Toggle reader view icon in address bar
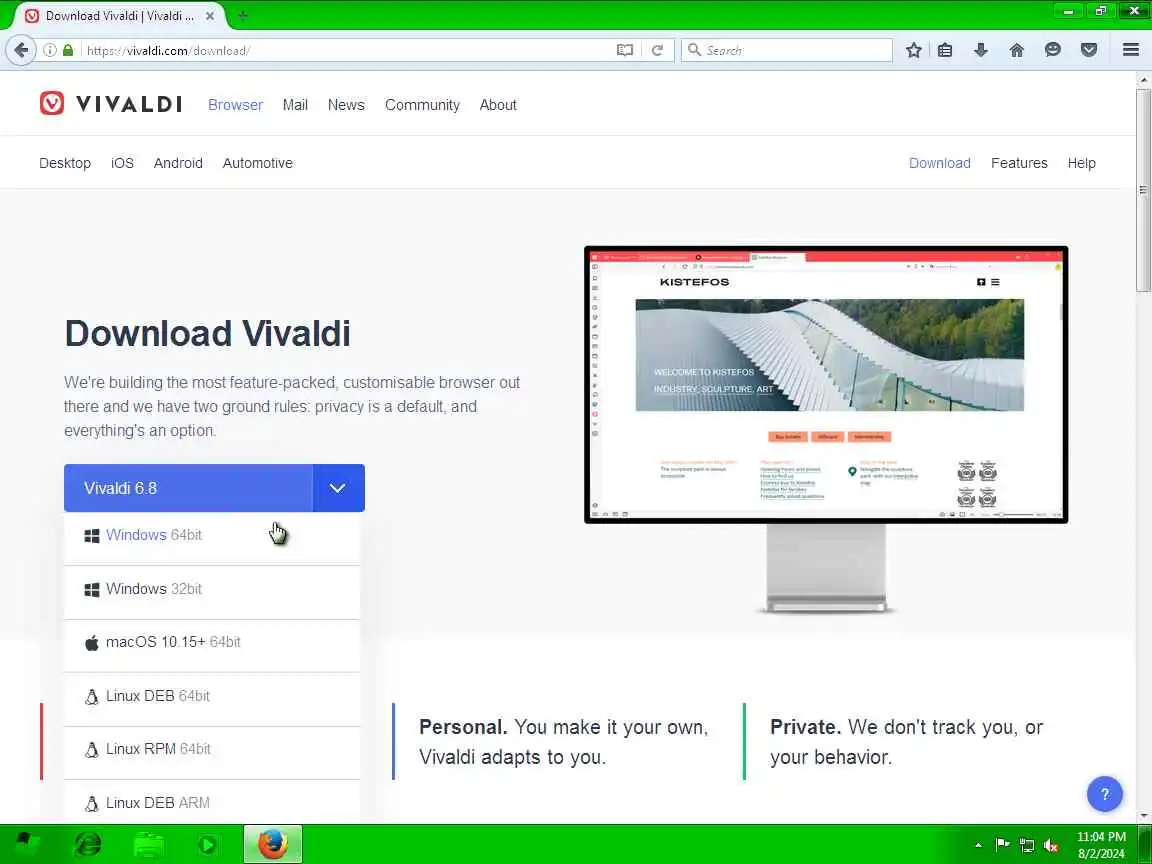 click(624, 50)
